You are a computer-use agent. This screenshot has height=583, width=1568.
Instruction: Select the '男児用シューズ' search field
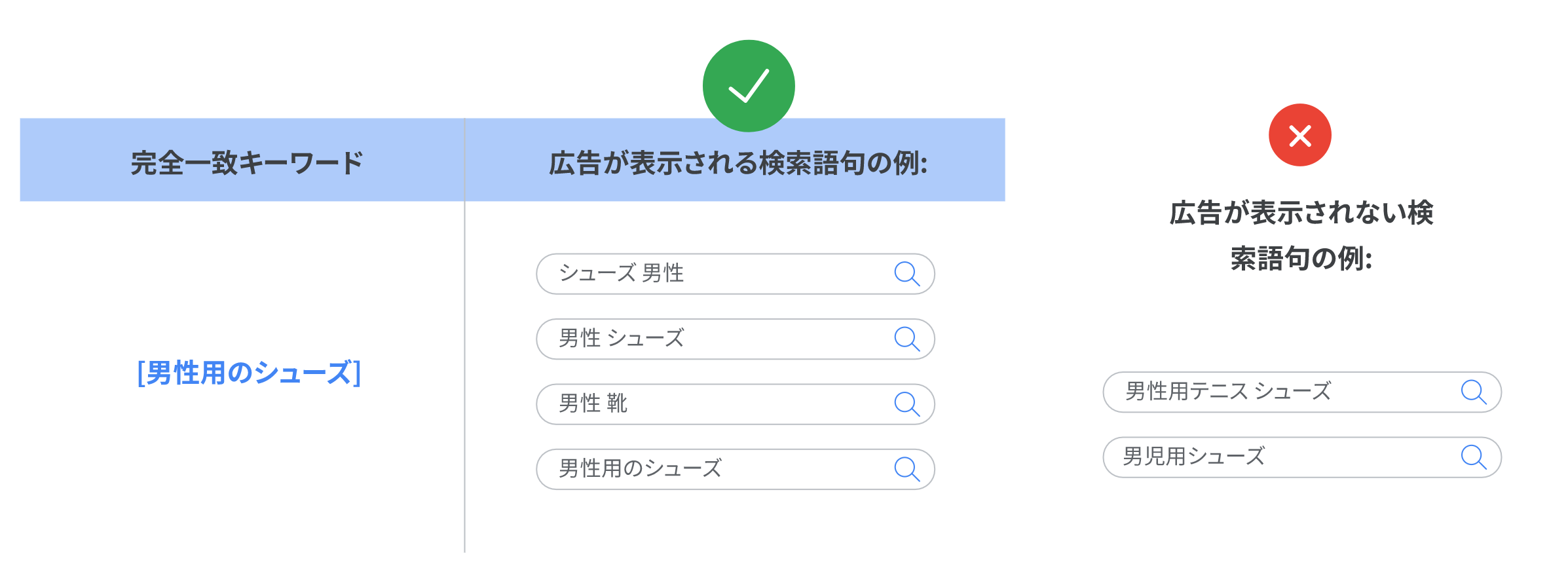click(x=1302, y=457)
